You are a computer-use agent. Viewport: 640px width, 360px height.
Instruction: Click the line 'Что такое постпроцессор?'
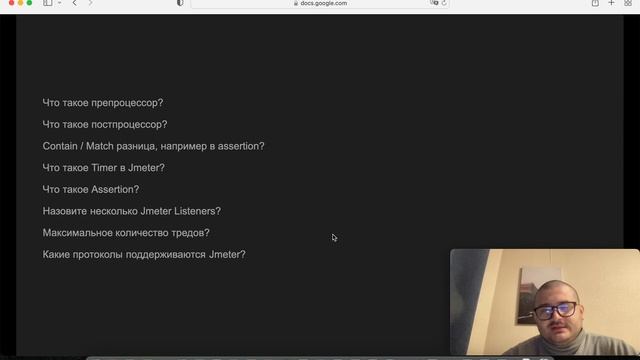tap(105, 124)
